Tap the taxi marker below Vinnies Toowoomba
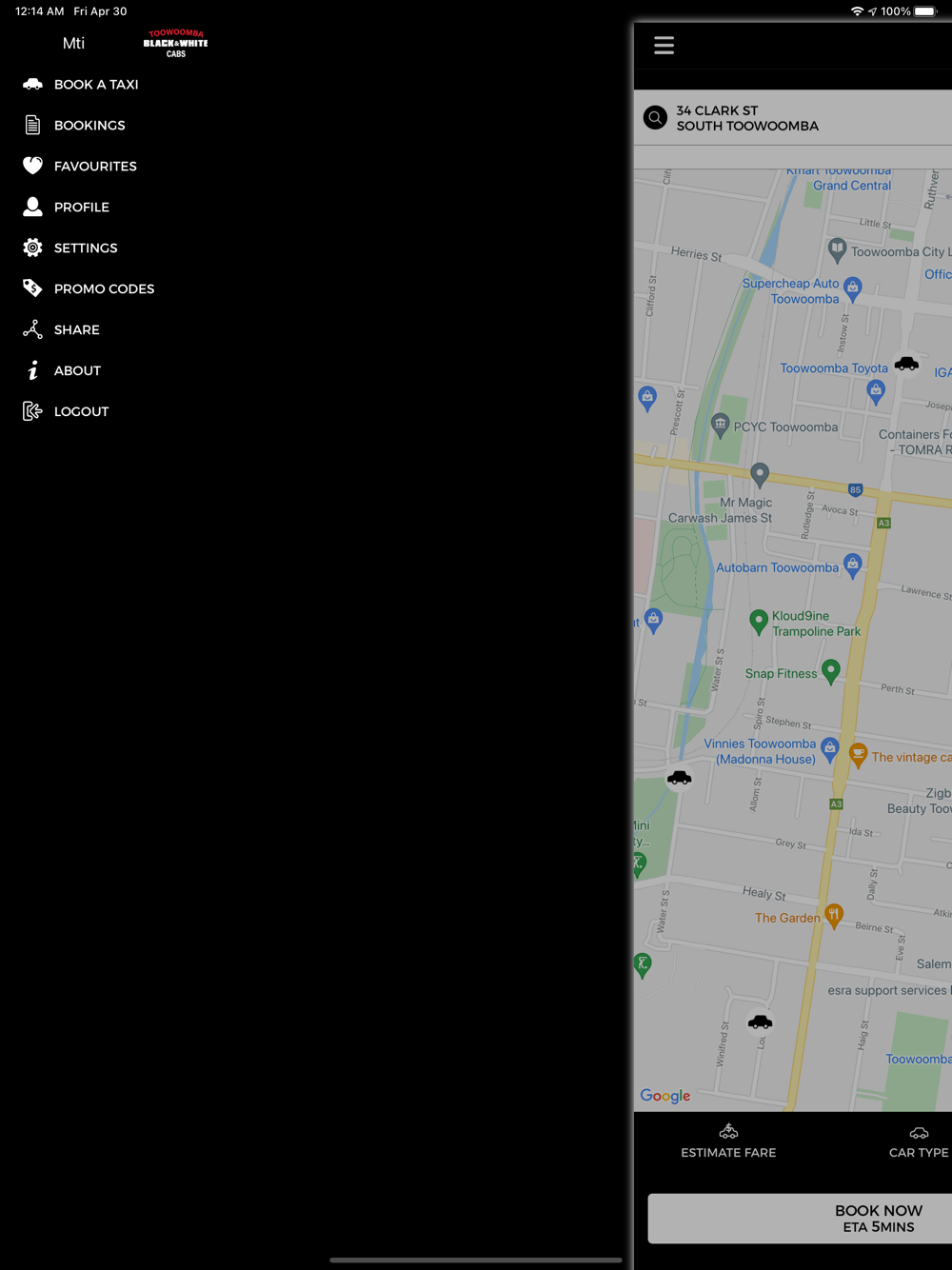Image resolution: width=952 pixels, height=1270 pixels. 679,778
